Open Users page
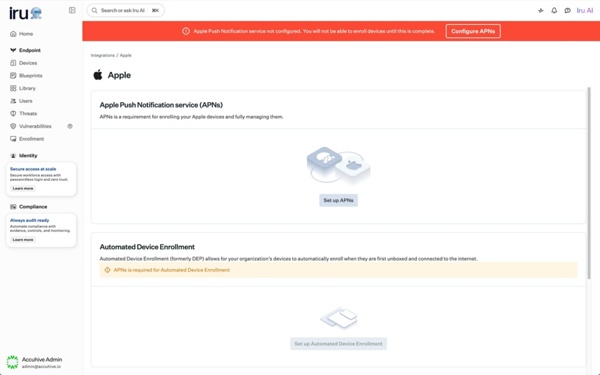 click(x=26, y=101)
